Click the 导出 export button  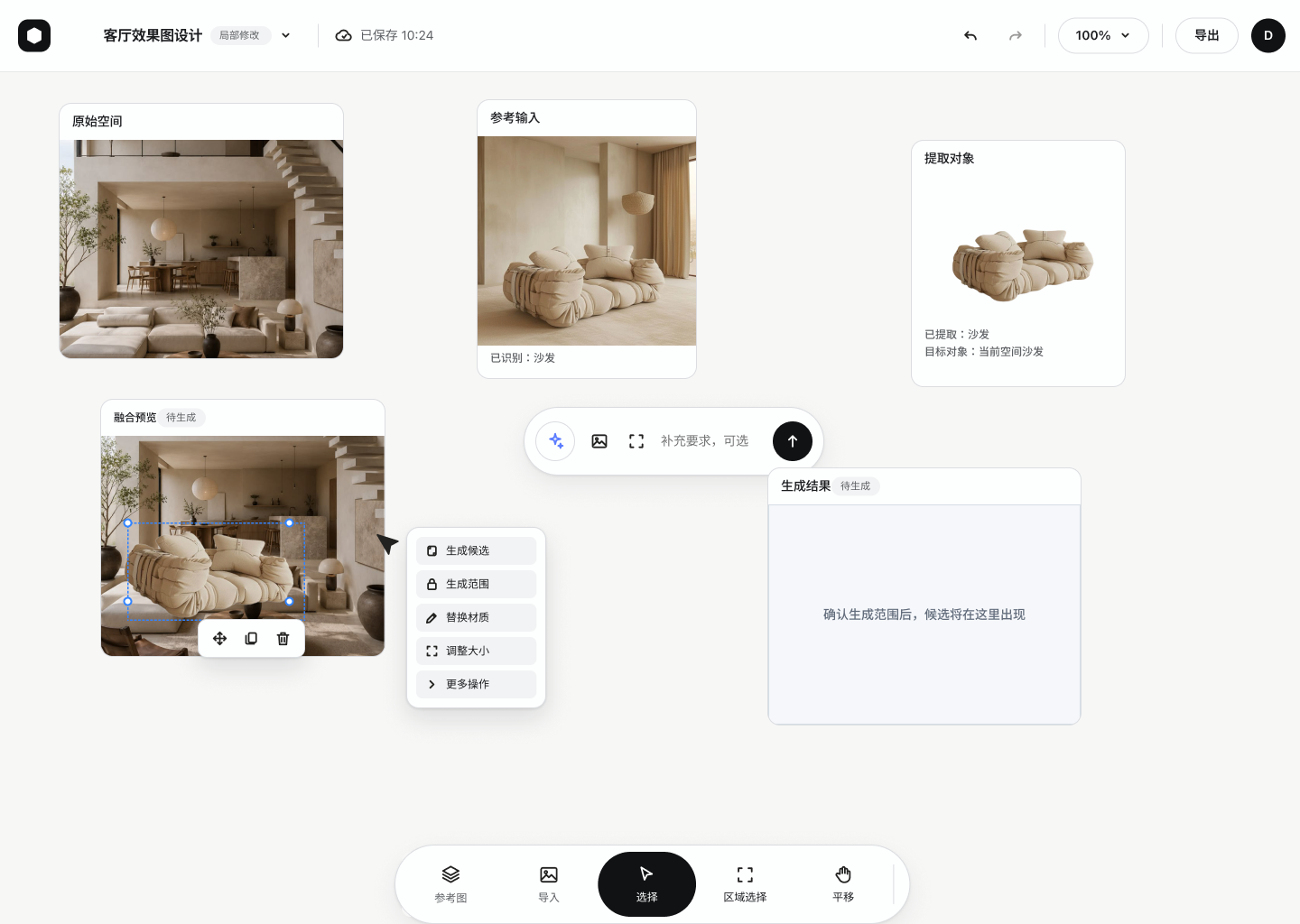pos(1207,35)
